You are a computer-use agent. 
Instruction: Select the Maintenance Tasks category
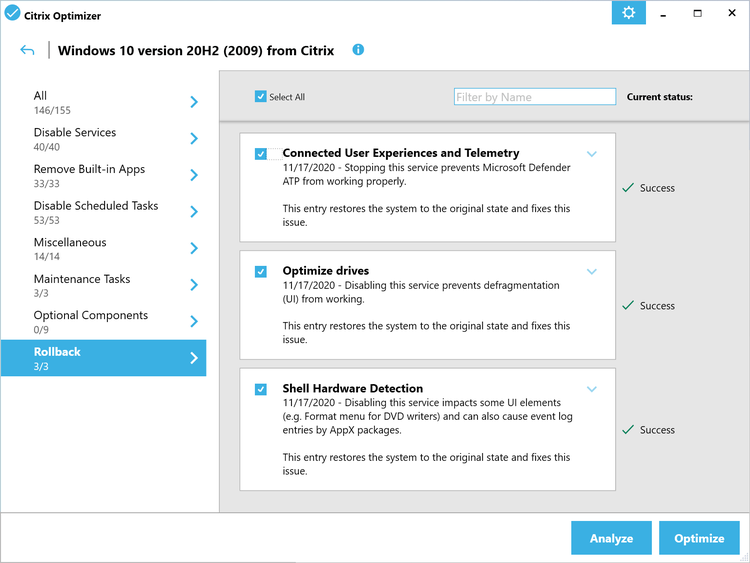click(x=103, y=285)
